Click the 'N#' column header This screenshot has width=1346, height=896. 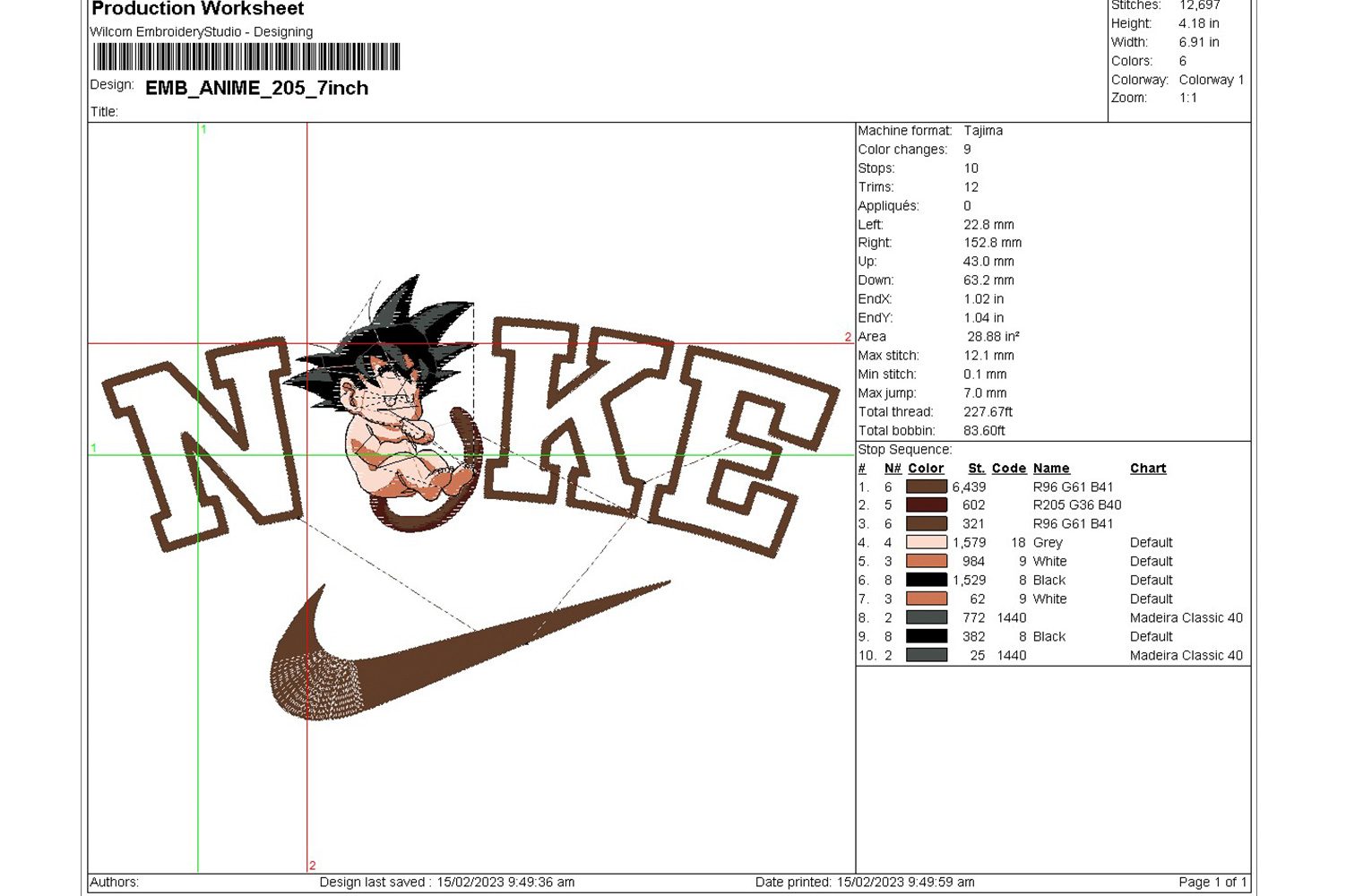[893, 469]
